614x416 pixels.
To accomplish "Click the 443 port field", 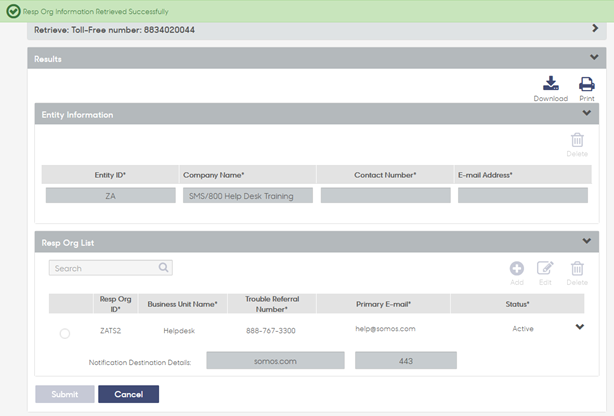I will 406,360.
